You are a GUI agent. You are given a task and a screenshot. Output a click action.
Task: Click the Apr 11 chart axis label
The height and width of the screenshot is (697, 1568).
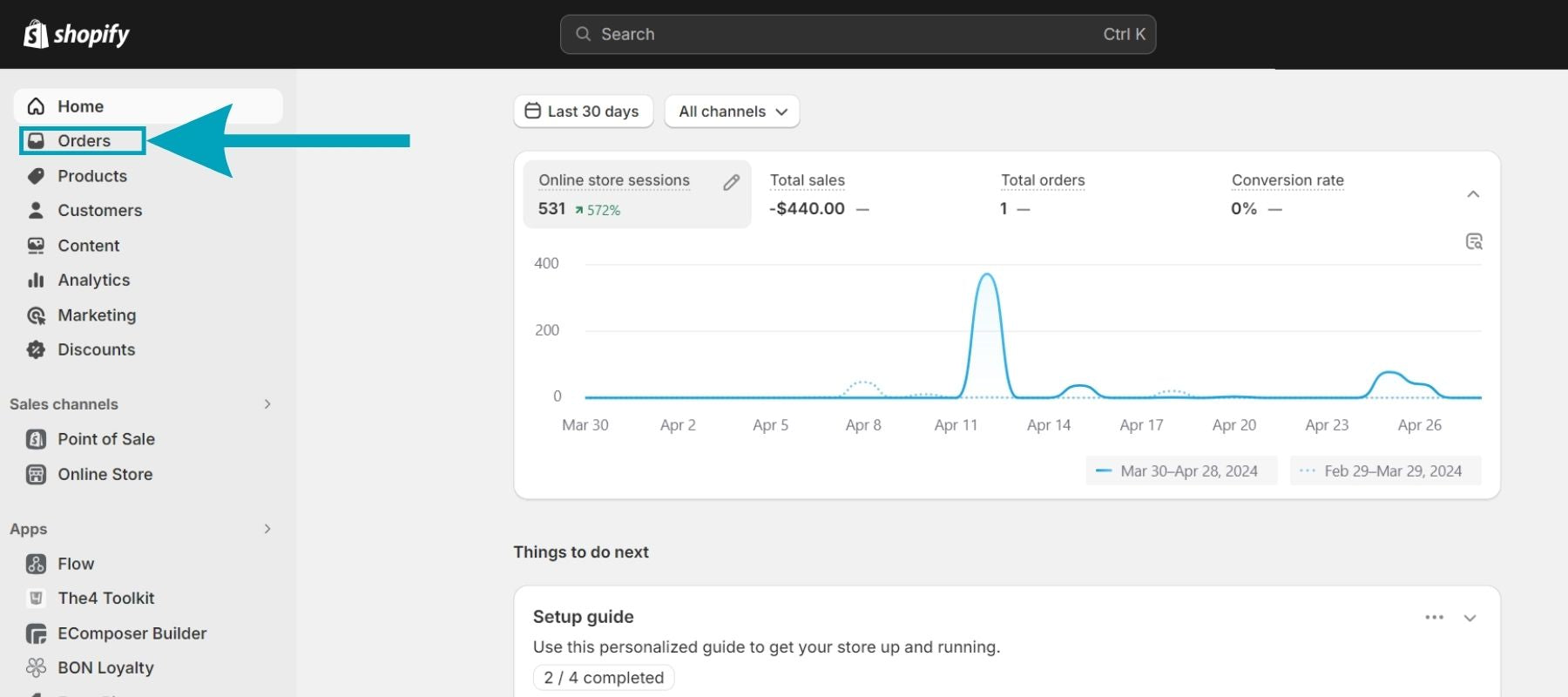click(956, 425)
